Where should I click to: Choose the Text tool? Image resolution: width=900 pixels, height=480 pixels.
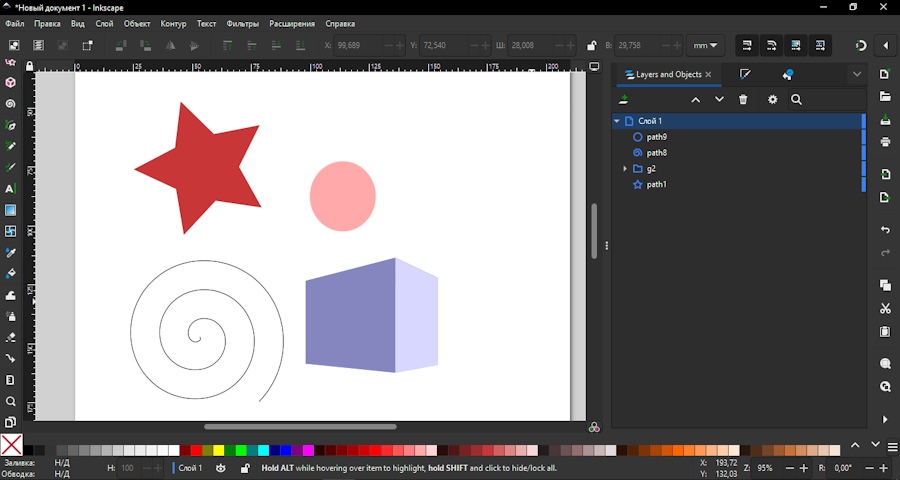click(11, 189)
